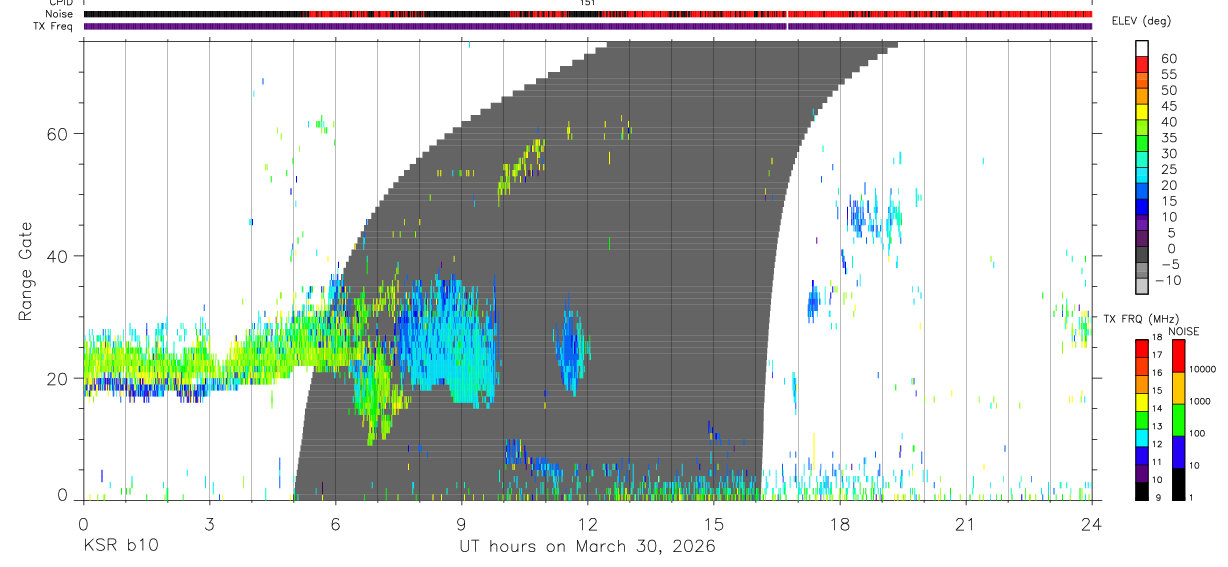
Task: Click the white top swatch in elevation legend
Action: (x=1142, y=47)
